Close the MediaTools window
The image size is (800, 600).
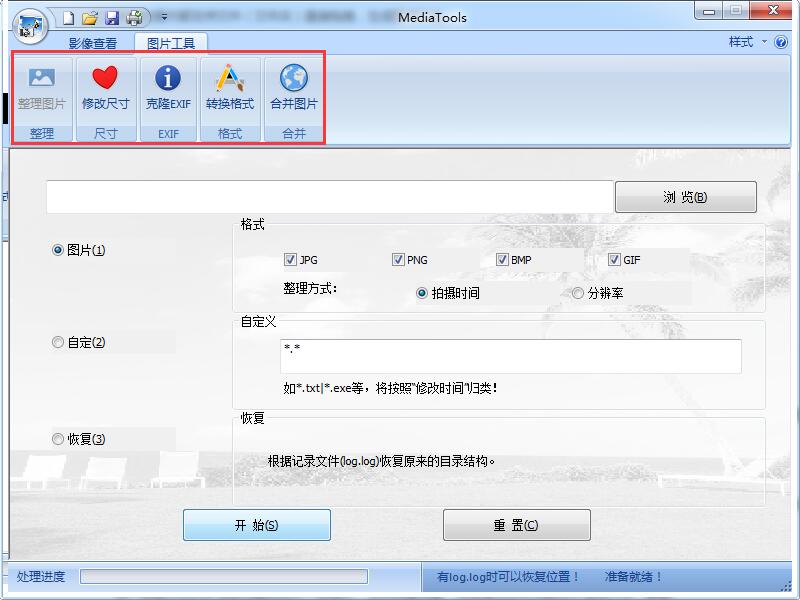tap(773, 11)
